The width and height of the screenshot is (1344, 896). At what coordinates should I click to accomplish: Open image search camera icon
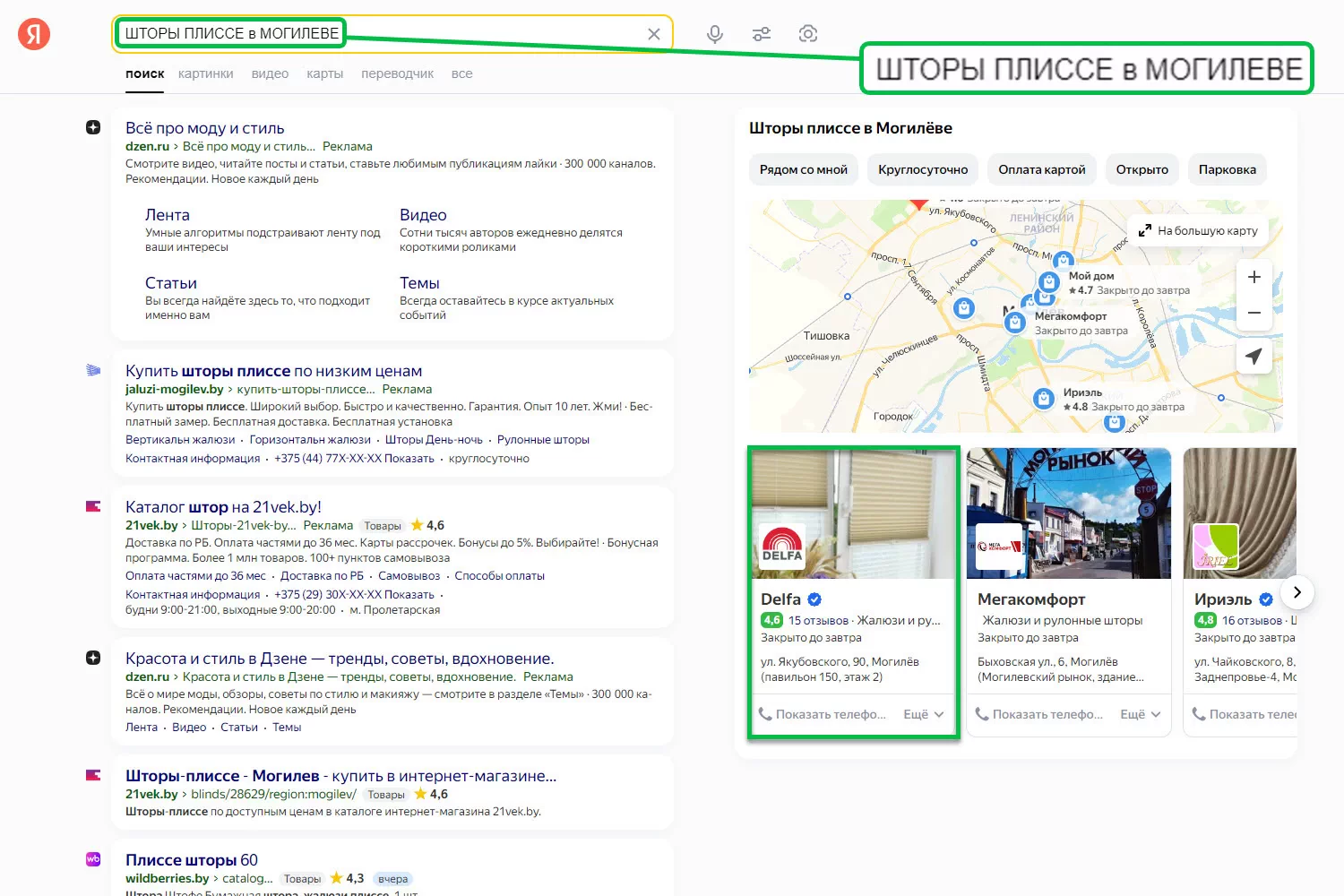click(x=808, y=34)
